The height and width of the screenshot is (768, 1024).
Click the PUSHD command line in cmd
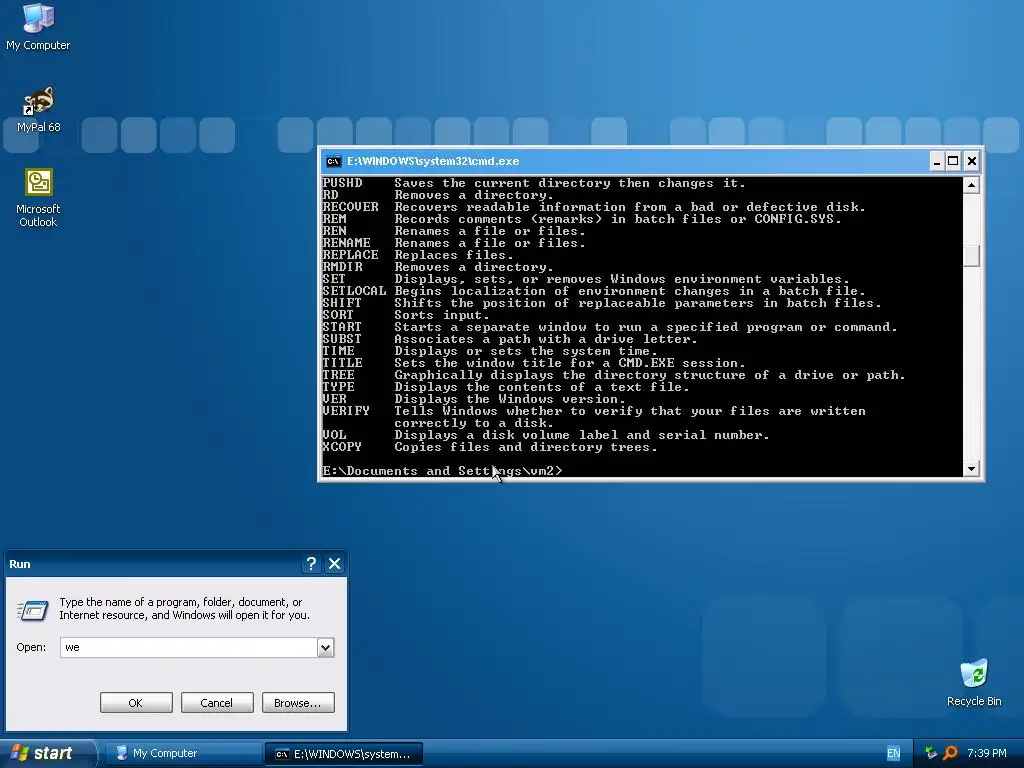pos(534,184)
